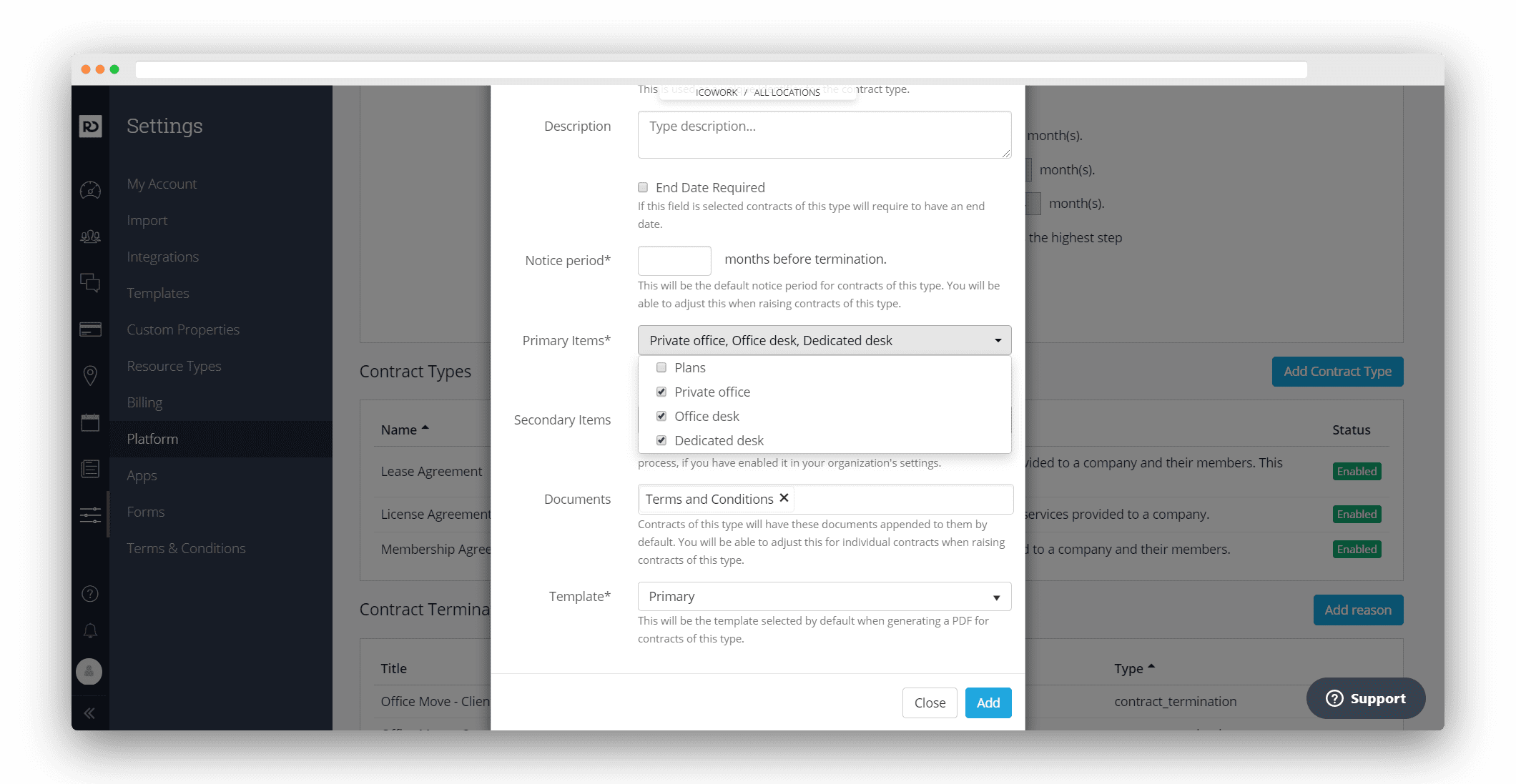Click inside the Notice period field

click(x=674, y=260)
